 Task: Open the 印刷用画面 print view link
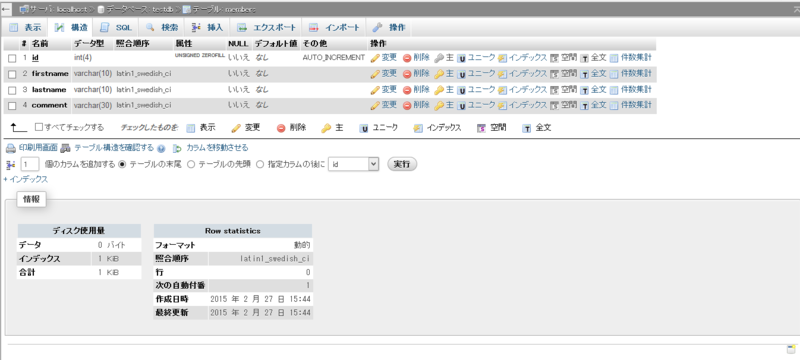(32, 148)
